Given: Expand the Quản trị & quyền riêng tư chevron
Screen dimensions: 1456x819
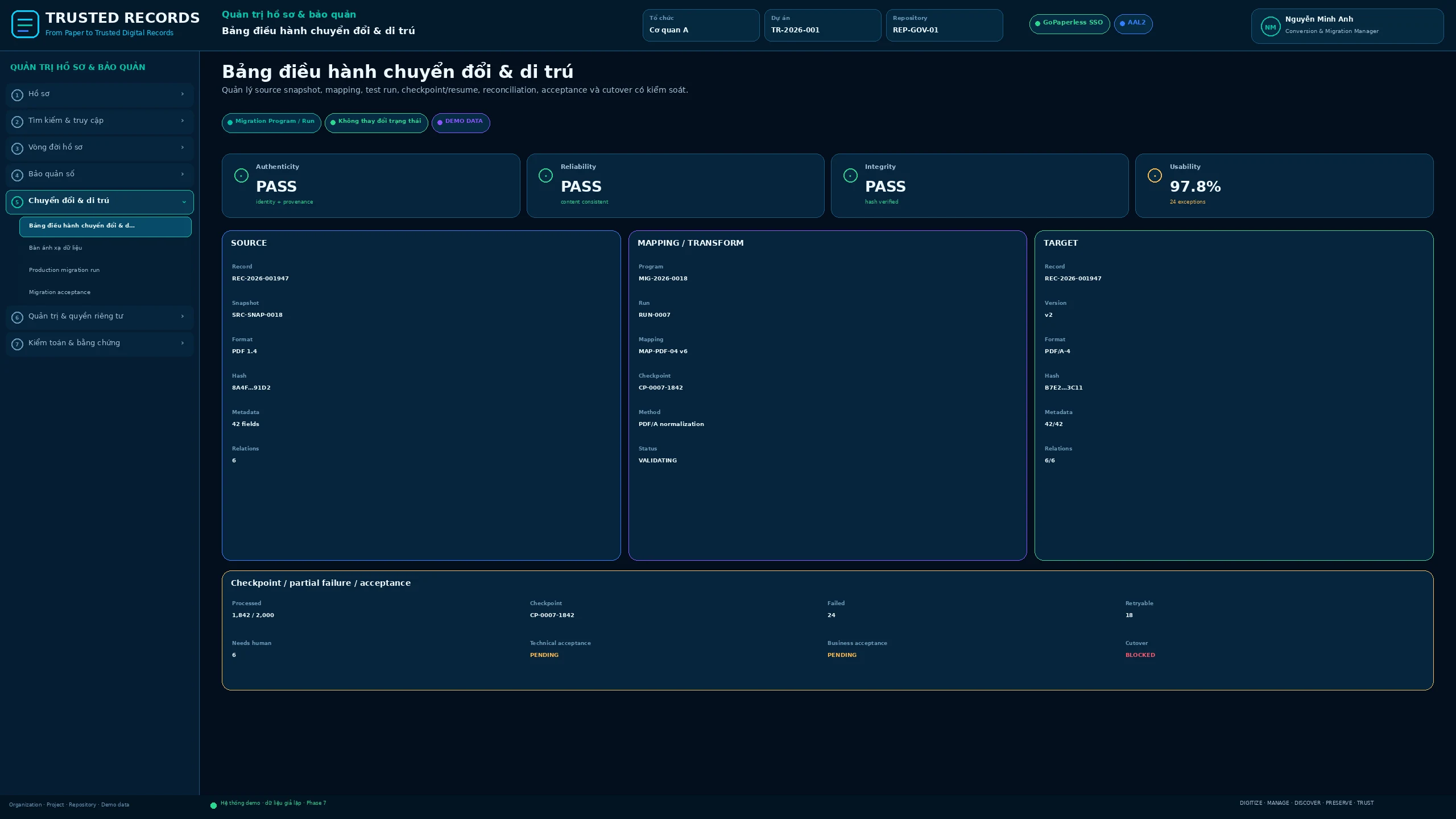Looking at the screenshot, I should pyautogui.click(x=183, y=316).
